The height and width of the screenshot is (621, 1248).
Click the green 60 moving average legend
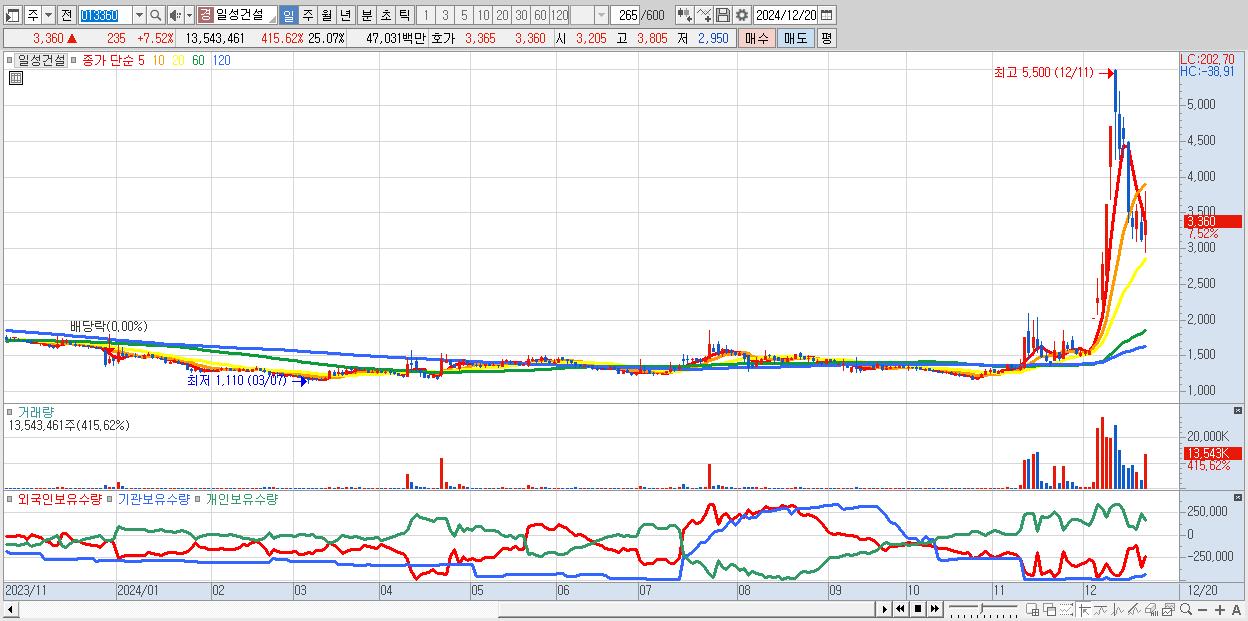click(x=198, y=60)
